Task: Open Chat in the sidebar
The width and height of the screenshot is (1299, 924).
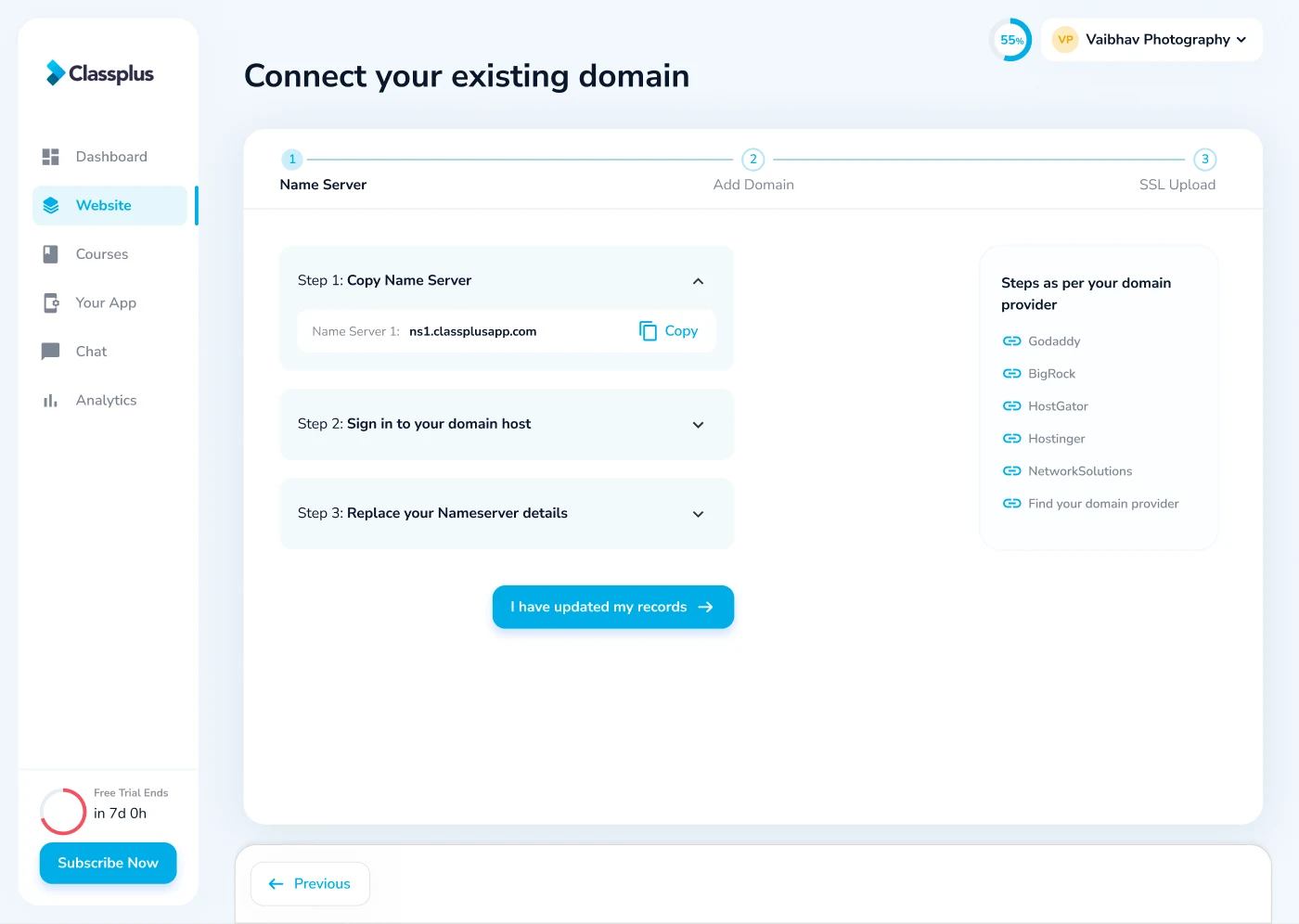Action: click(x=109, y=352)
